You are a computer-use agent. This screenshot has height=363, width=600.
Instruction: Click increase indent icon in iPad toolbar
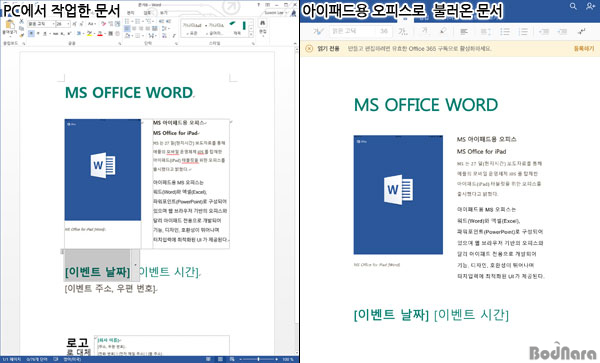click(562, 32)
